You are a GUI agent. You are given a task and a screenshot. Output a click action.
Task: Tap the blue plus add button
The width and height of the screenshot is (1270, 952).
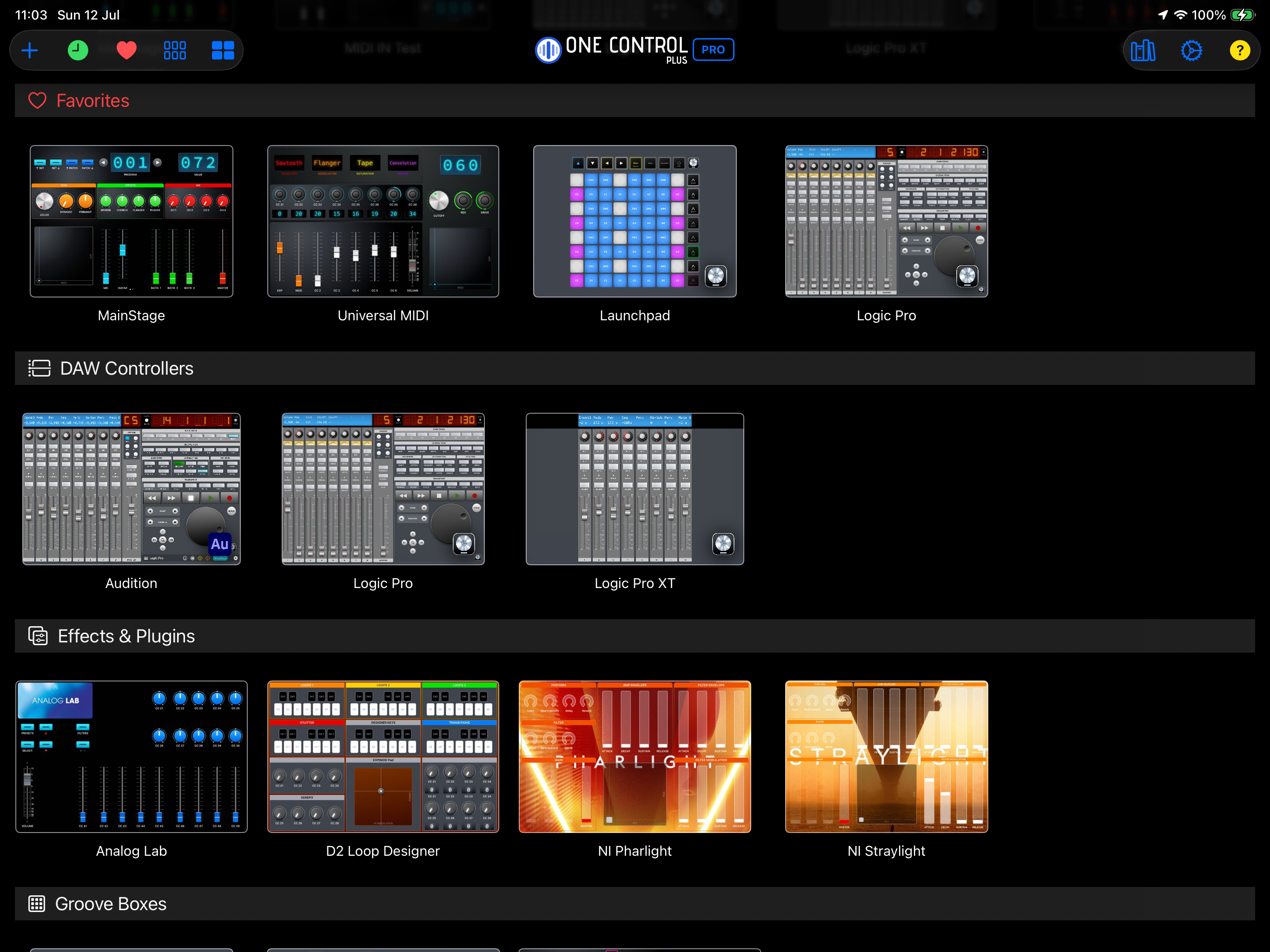[30, 51]
